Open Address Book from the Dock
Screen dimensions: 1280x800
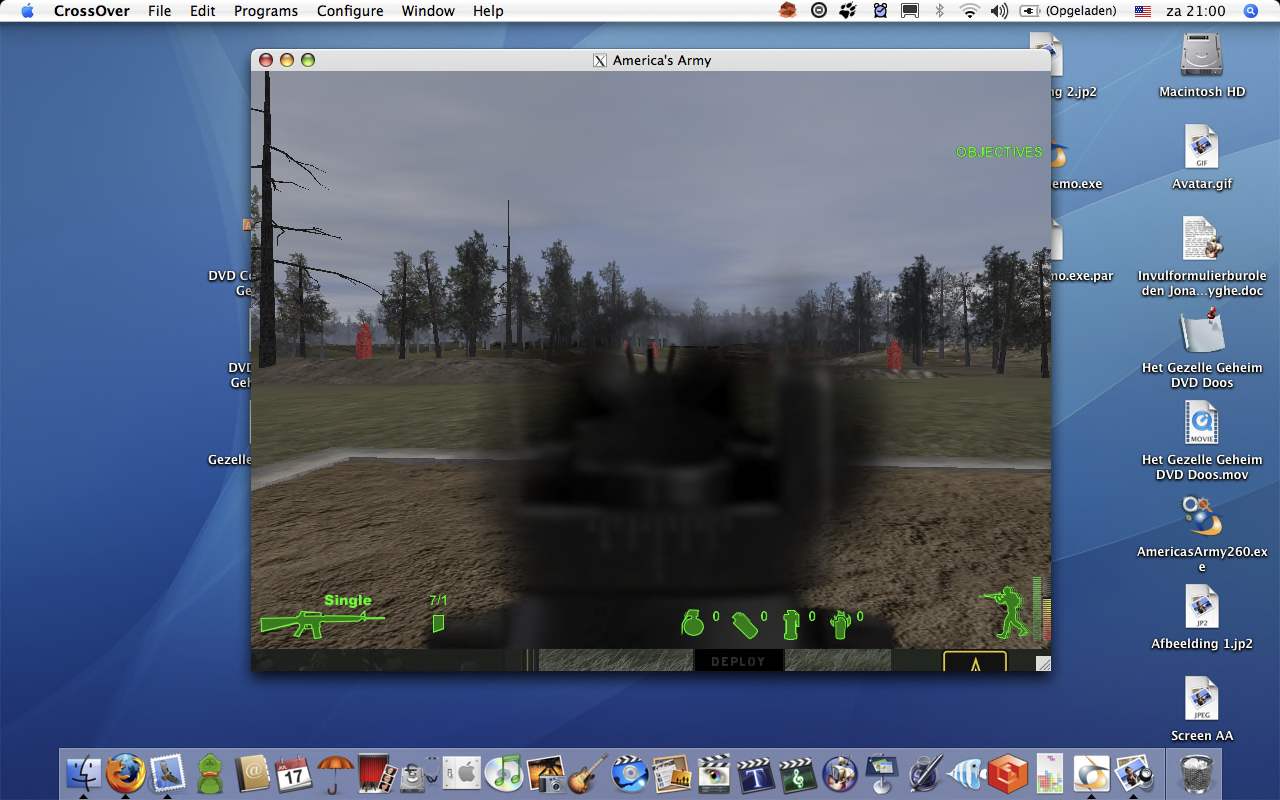(x=253, y=773)
